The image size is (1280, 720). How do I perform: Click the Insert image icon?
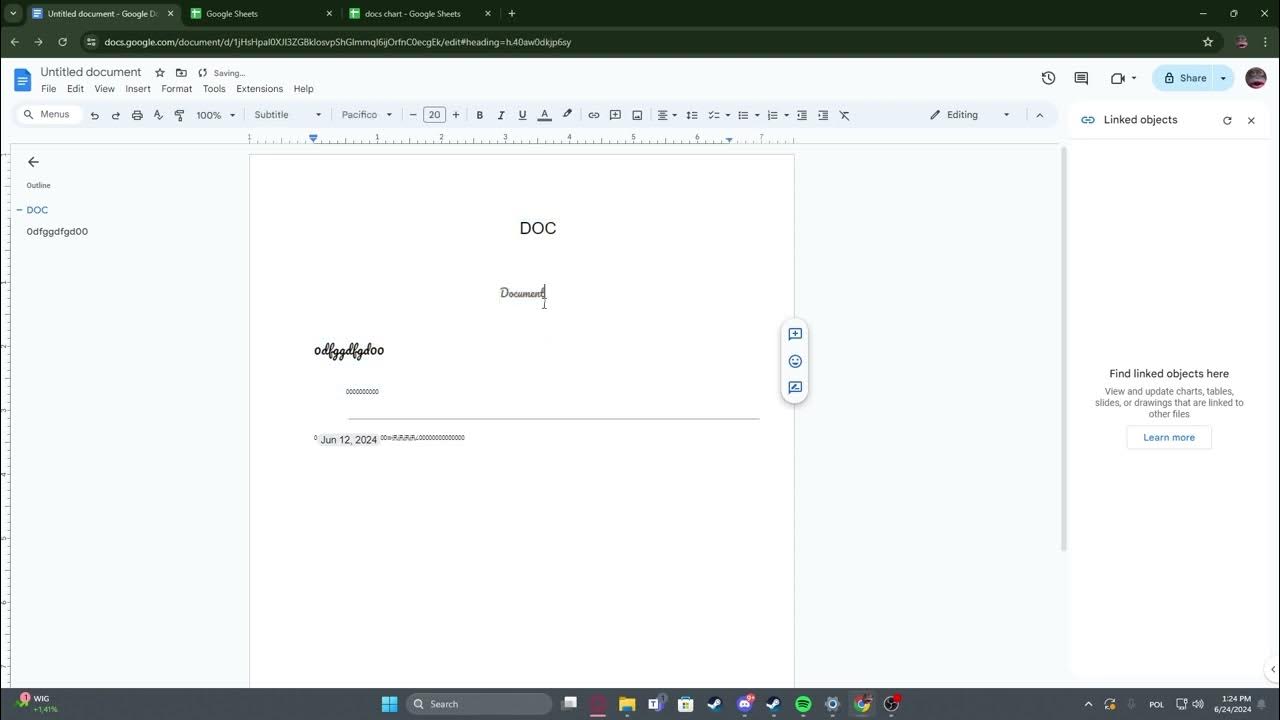coord(637,115)
